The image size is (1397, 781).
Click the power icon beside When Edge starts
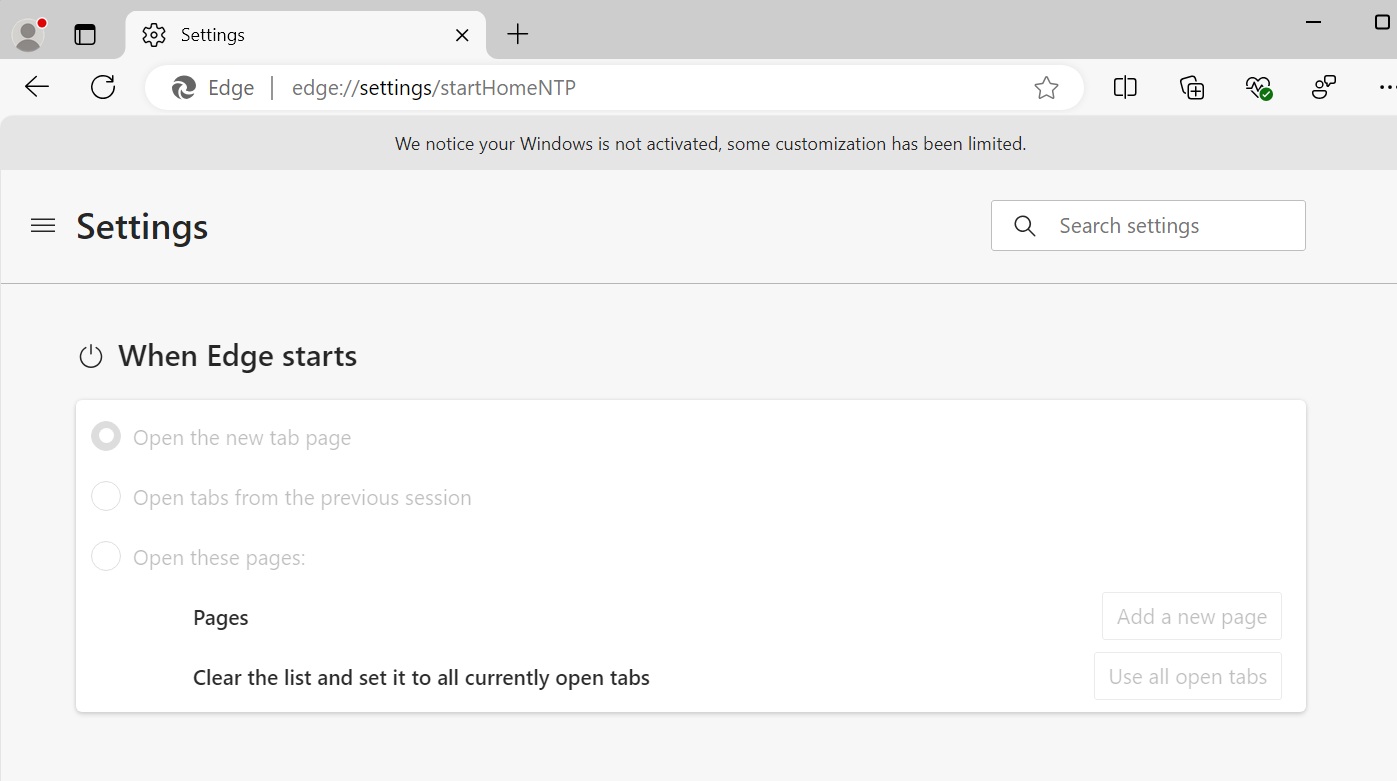coord(90,355)
